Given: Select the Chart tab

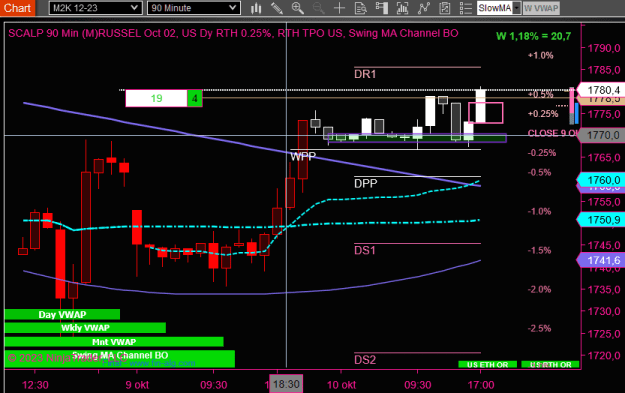Looking at the screenshot, I should (x=17, y=8).
